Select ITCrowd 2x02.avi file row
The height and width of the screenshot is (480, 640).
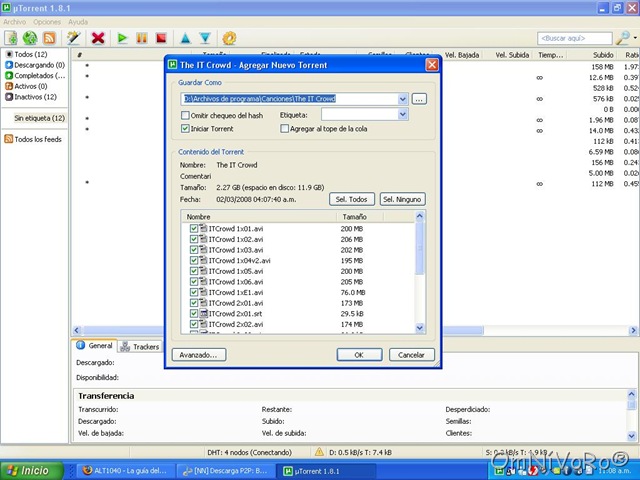(x=300, y=324)
